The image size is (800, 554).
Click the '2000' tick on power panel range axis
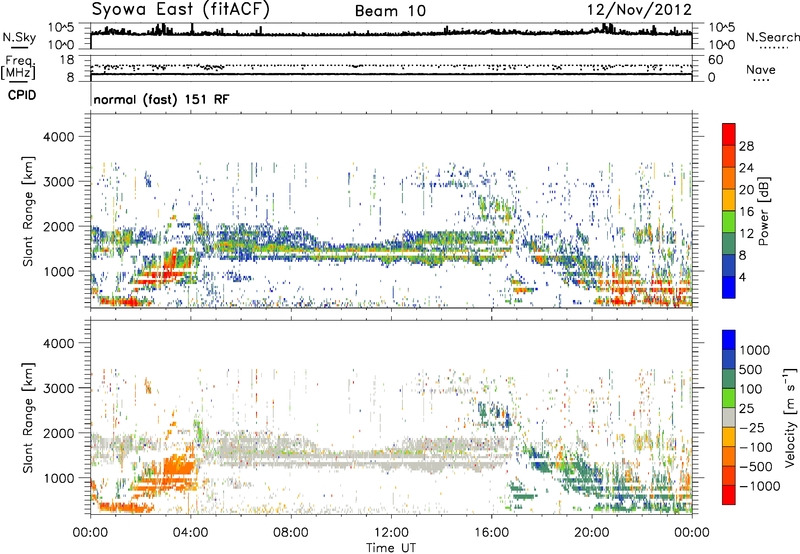coord(58,226)
